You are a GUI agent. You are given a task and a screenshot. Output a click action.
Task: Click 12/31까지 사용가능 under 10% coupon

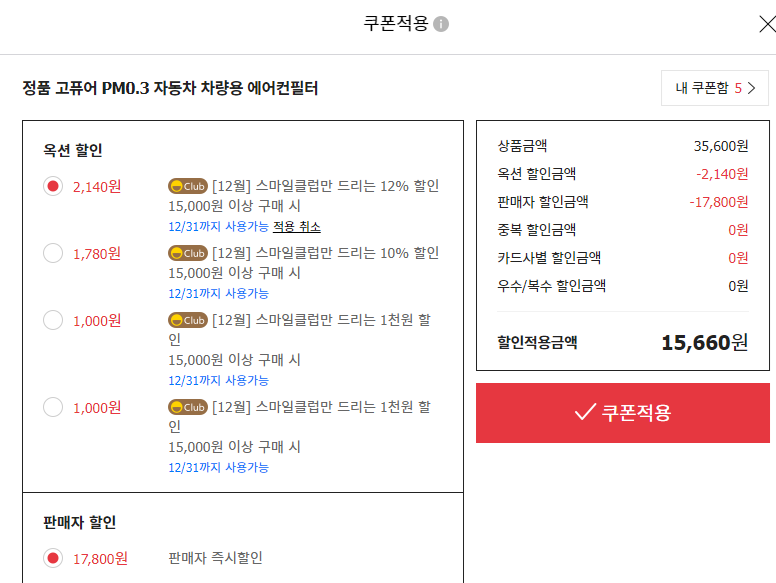pyautogui.click(x=218, y=293)
